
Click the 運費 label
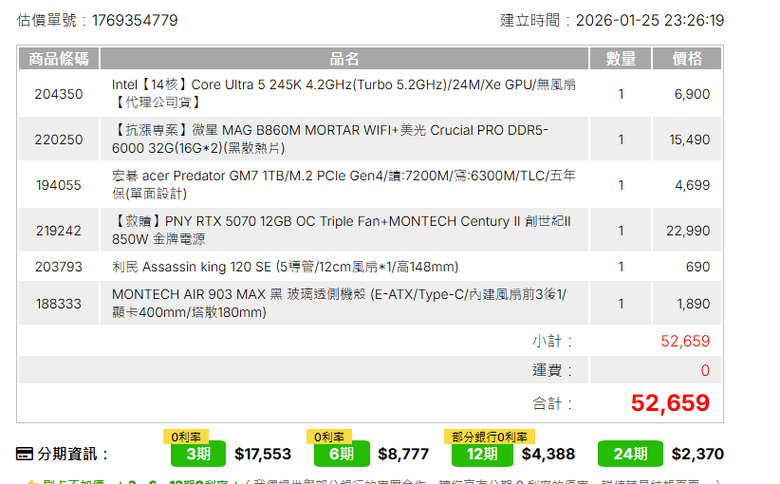[552, 370]
